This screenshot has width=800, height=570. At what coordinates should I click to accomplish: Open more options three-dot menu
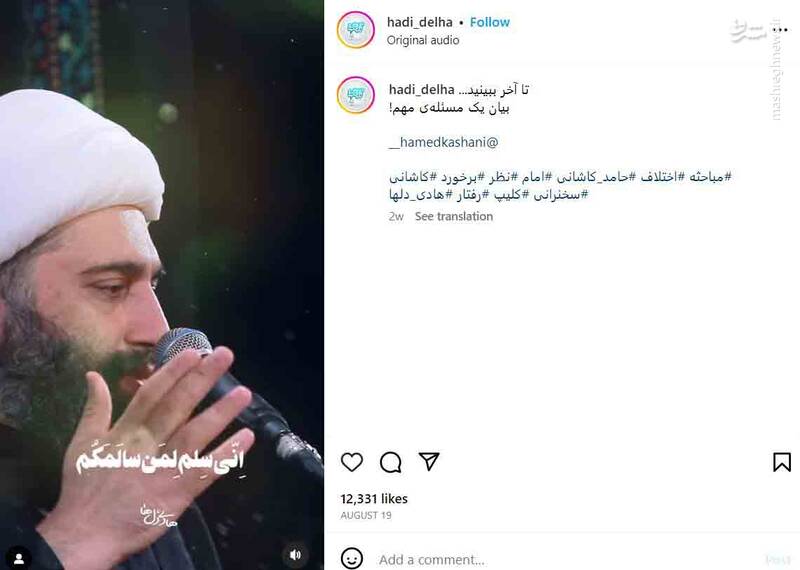tap(780, 30)
